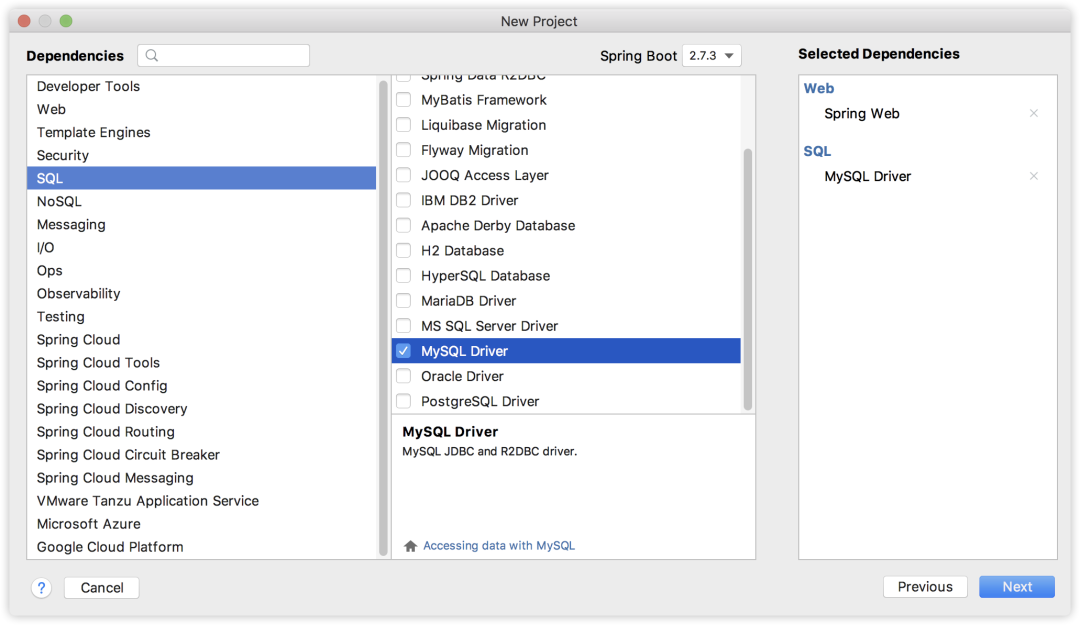Open the Spring Boot version dropdown
This screenshot has height=625, width=1080.
coord(711,56)
